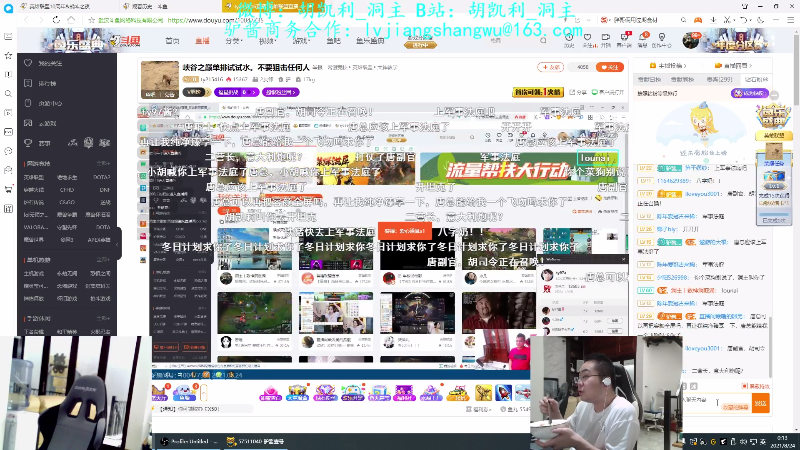Open 主播动态 link above chat
The width and height of the screenshot is (800, 450).
click(668, 65)
